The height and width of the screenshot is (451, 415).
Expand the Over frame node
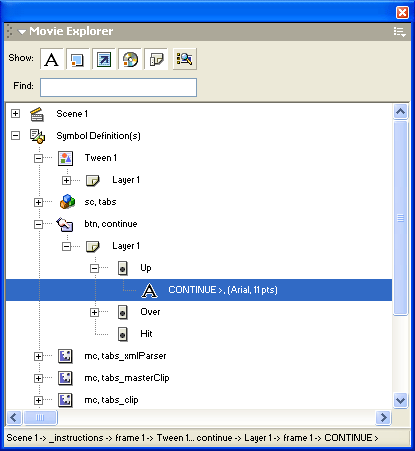94,312
